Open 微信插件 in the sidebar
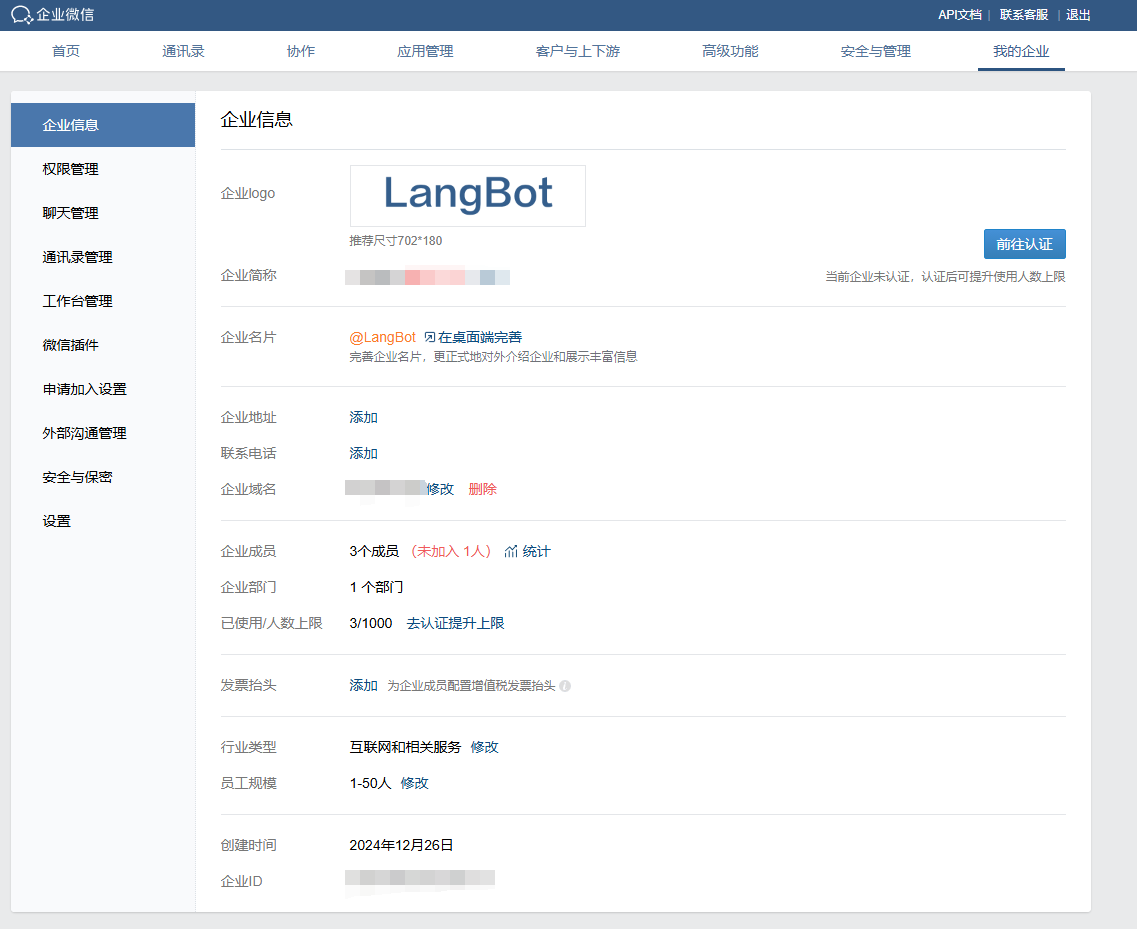This screenshot has height=929, width=1137. click(x=69, y=345)
